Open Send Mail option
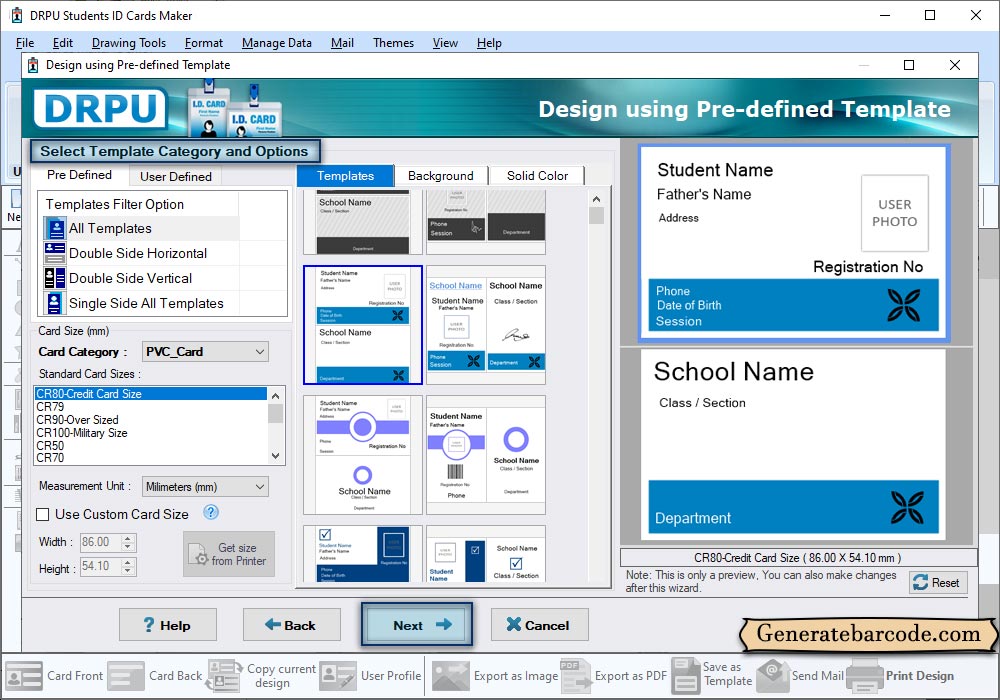The height and width of the screenshot is (700, 1000). coord(800,676)
